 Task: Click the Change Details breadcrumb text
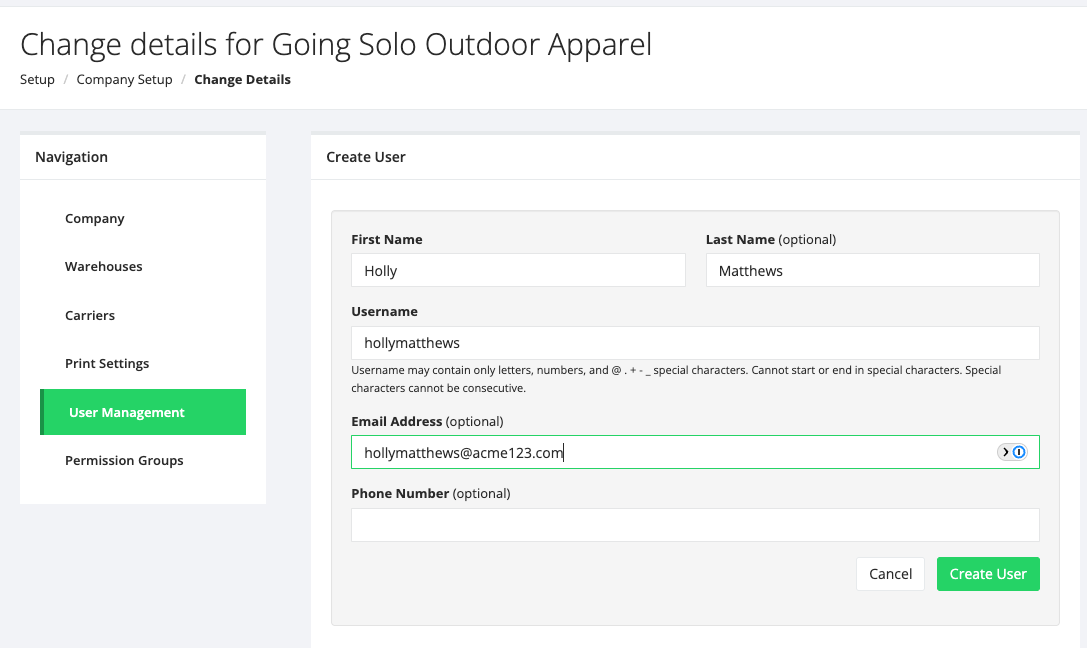pyautogui.click(x=243, y=80)
